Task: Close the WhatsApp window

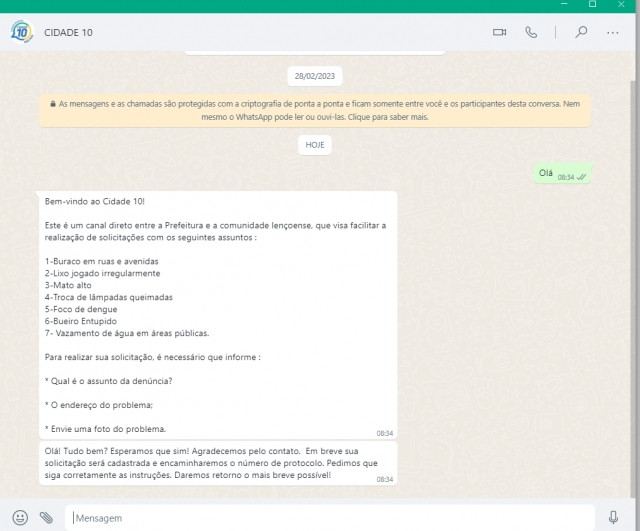Action: [621, 4]
